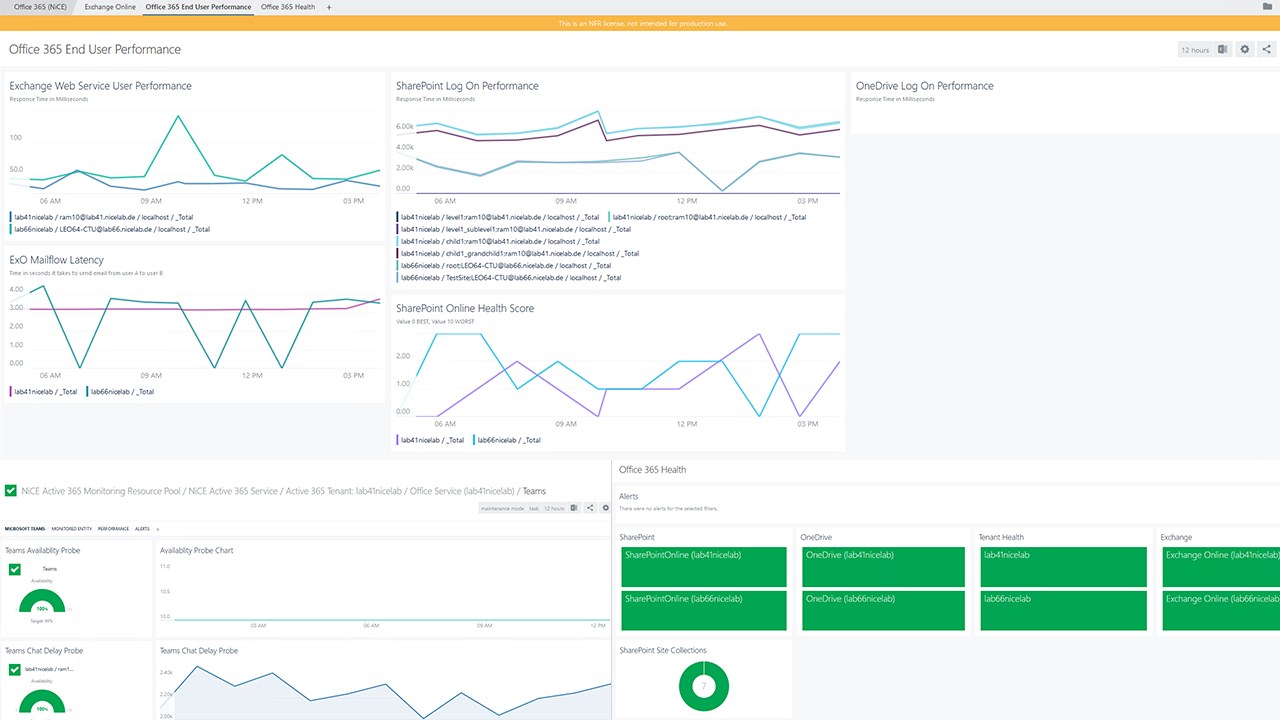Open the Teams panel 12 hours range selector
The image size is (1280, 720).
(x=554, y=508)
